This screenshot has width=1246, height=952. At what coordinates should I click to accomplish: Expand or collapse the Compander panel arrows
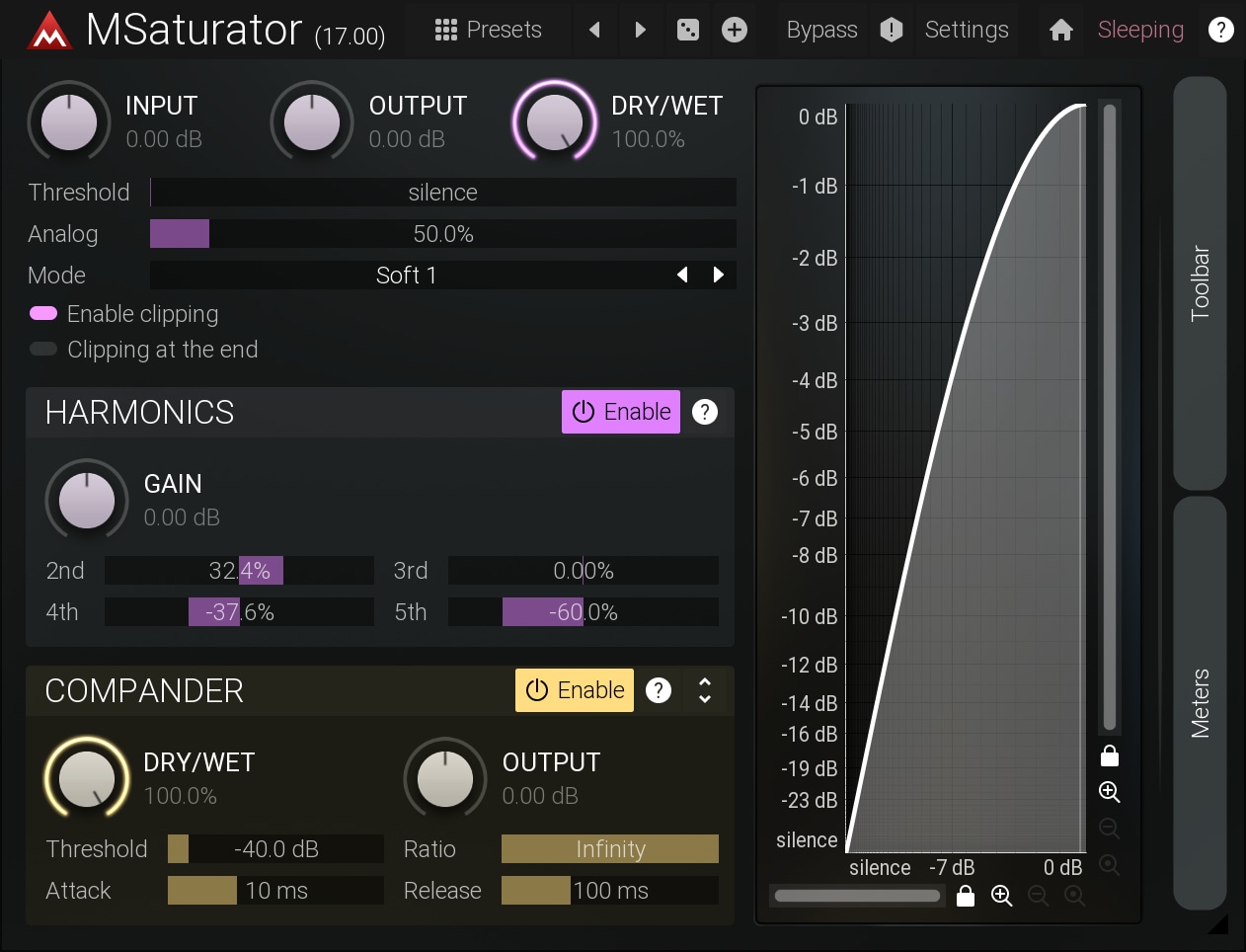click(x=705, y=690)
